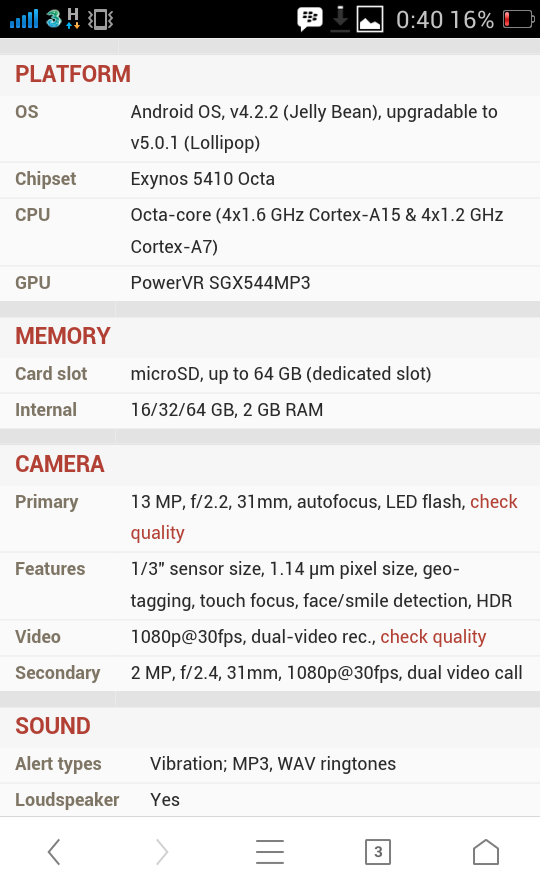The image size is (540, 888).
Task: Go to browser home page icon
Action: coord(486,852)
